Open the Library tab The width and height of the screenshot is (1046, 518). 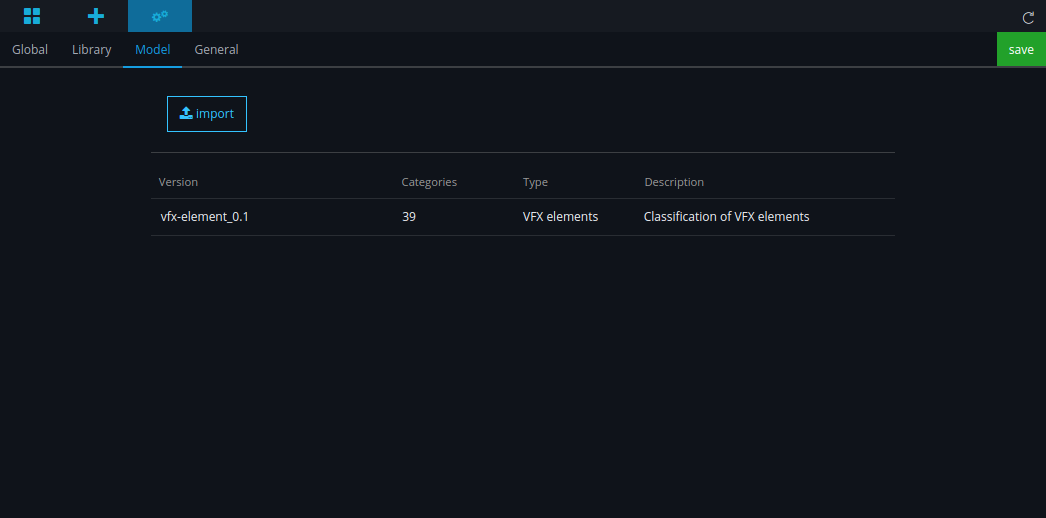coord(91,50)
